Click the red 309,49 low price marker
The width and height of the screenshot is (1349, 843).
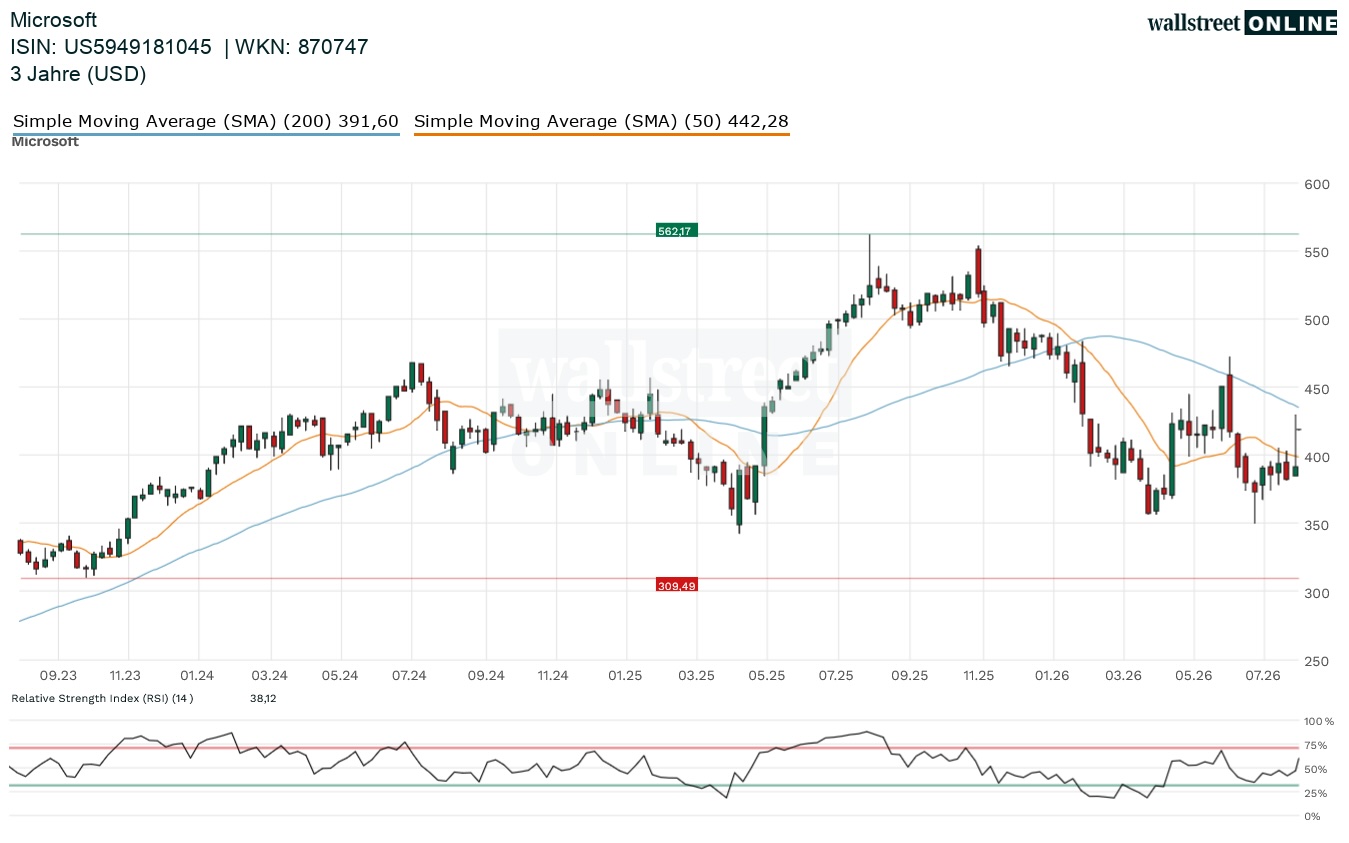tap(676, 585)
